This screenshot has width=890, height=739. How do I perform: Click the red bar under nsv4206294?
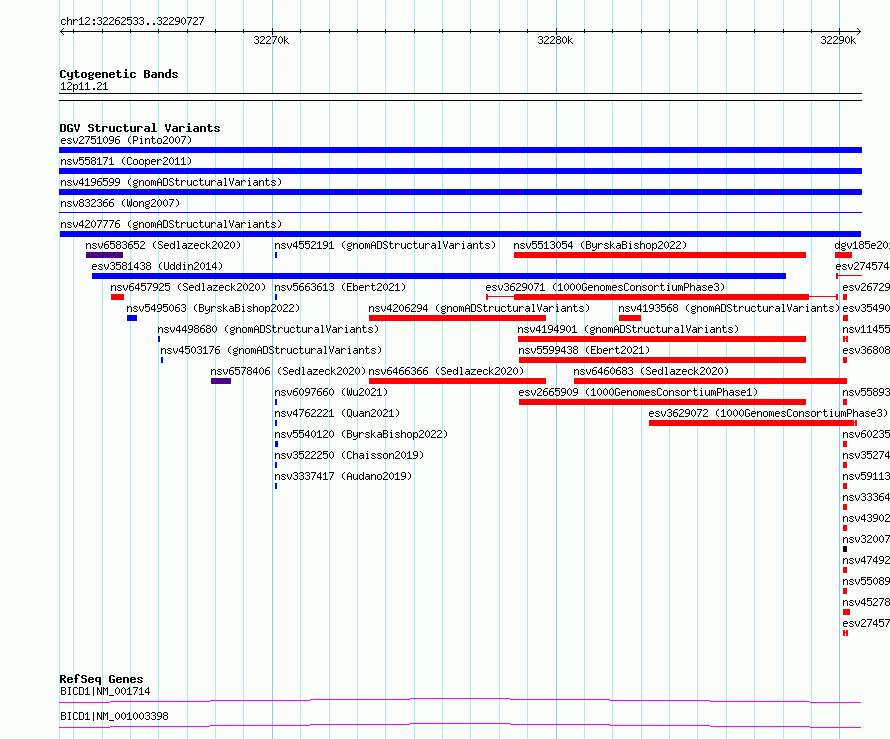[x=457, y=318]
